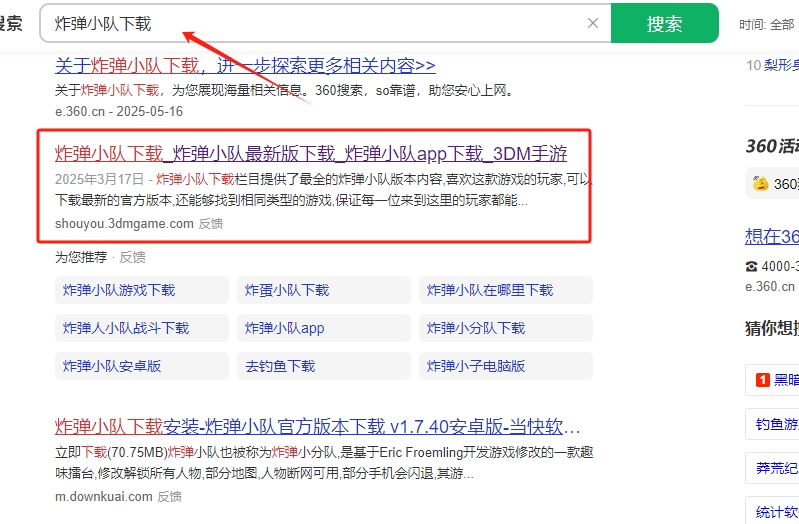Select suggestion 炸弹小队游戏下载
Viewport: 799px width, 524px height.
click(x=142, y=290)
